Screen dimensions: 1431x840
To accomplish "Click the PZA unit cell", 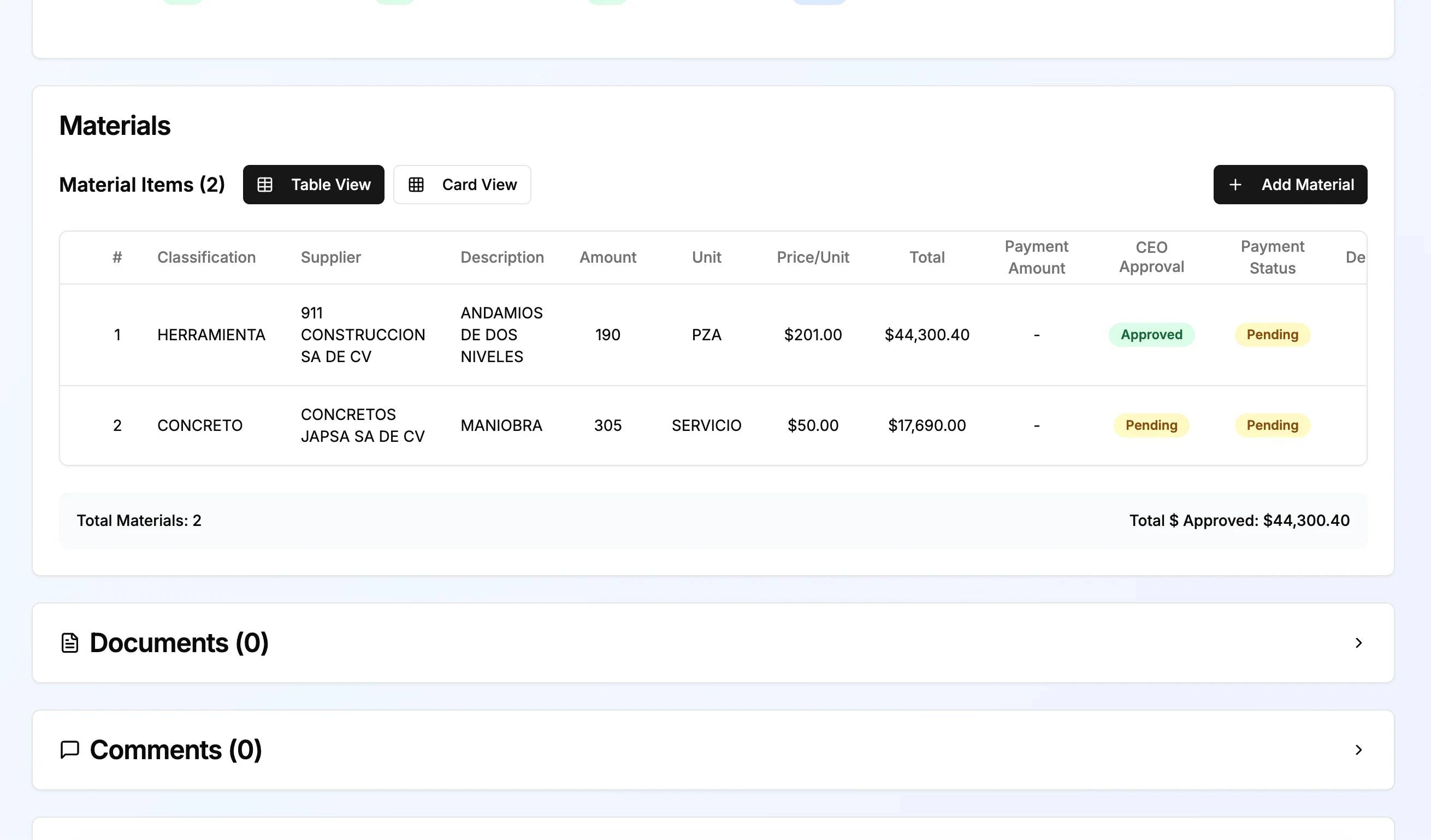I will pos(706,334).
